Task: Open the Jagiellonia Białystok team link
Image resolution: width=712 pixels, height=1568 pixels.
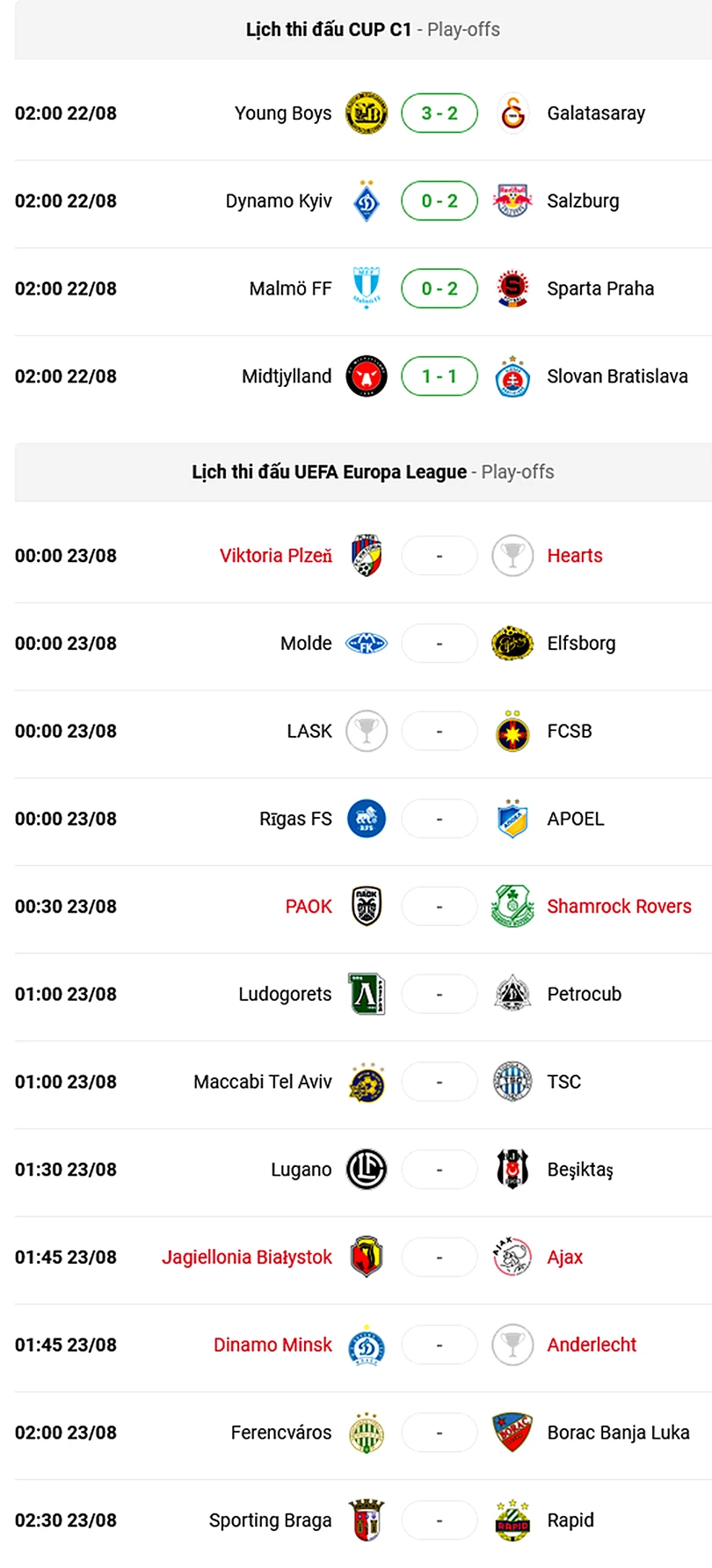Action: (x=247, y=1258)
